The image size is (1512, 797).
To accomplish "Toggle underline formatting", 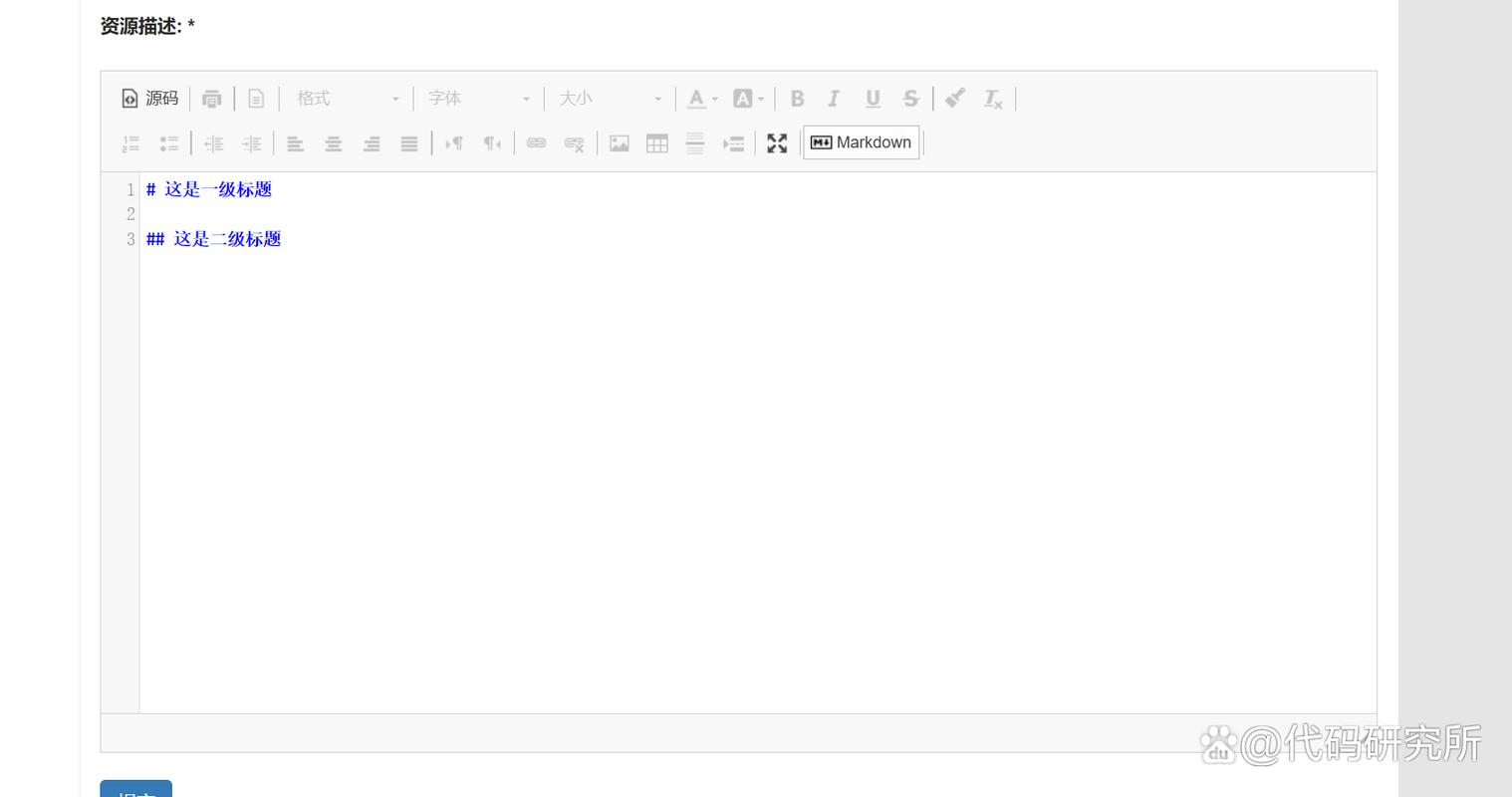I will pyautogui.click(x=873, y=99).
